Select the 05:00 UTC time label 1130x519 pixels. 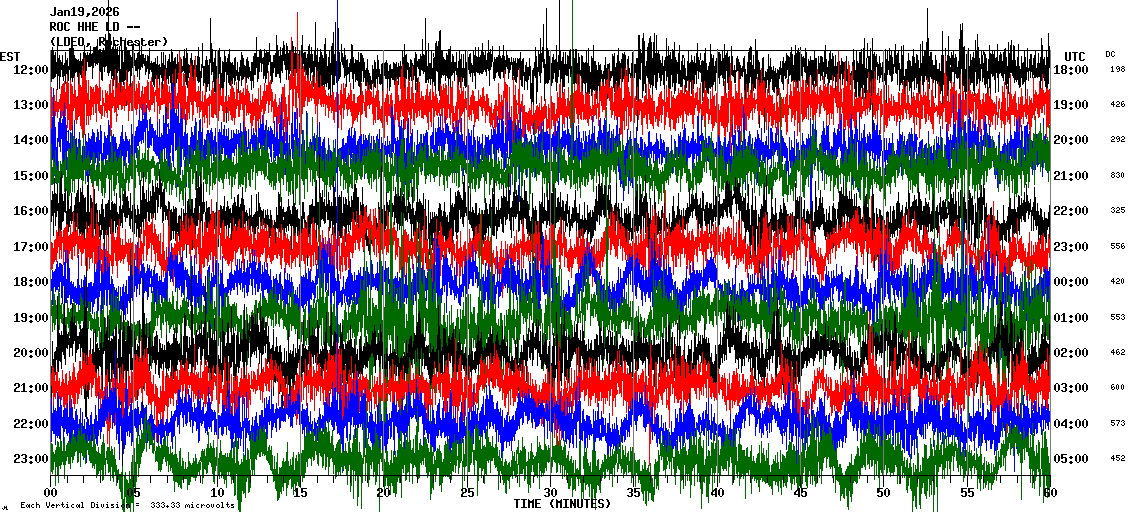(x=1070, y=458)
